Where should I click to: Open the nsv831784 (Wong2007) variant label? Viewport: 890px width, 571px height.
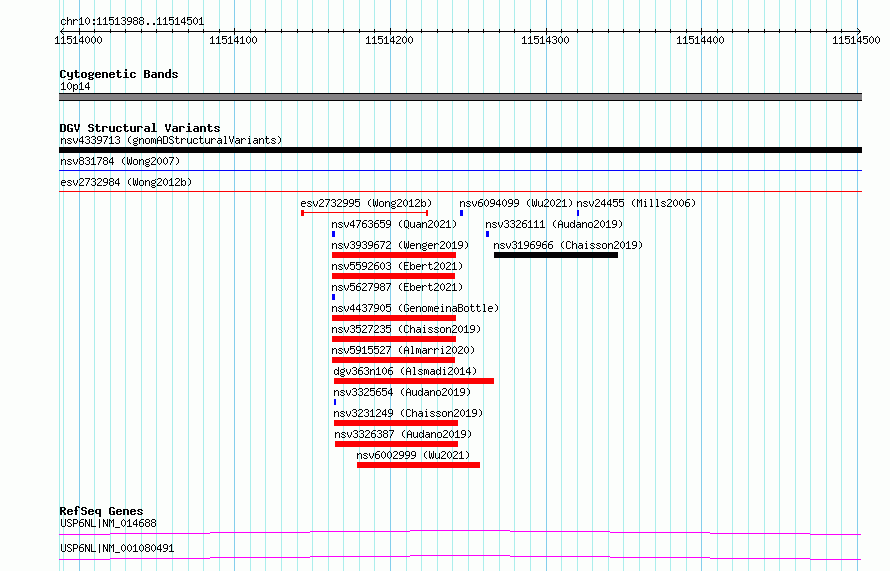click(120, 161)
